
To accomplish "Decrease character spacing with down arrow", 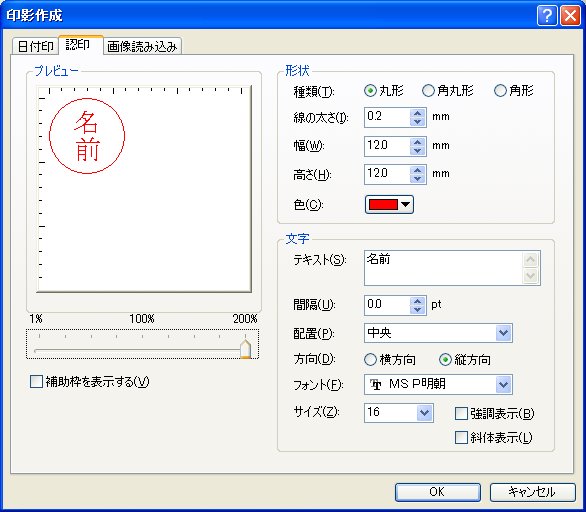I will (x=417, y=309).
